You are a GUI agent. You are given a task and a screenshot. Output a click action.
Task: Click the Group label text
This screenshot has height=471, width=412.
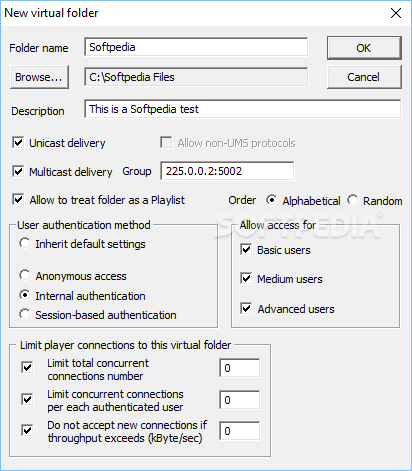point(137,171)
